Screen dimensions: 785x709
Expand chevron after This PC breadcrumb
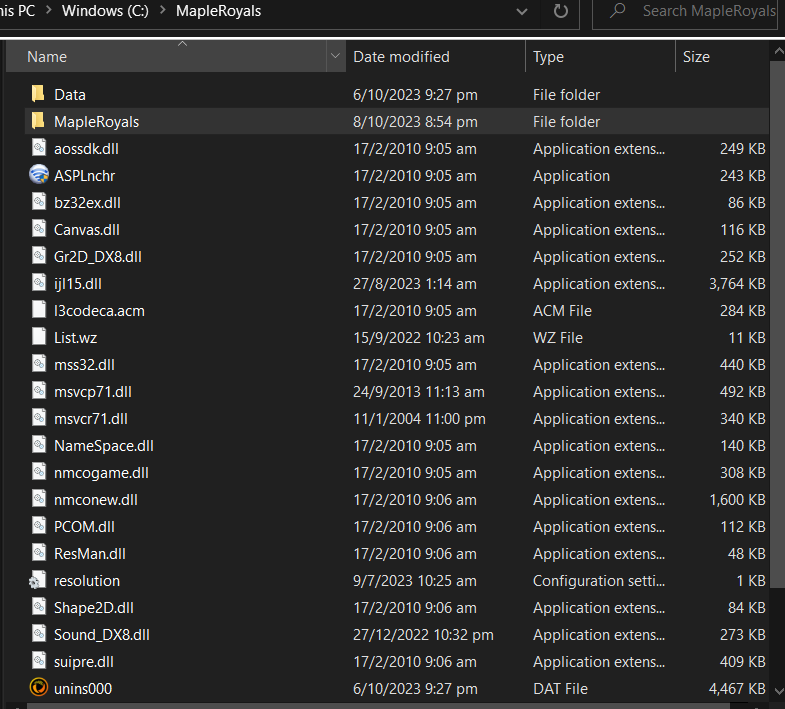(x=49, y=10)
